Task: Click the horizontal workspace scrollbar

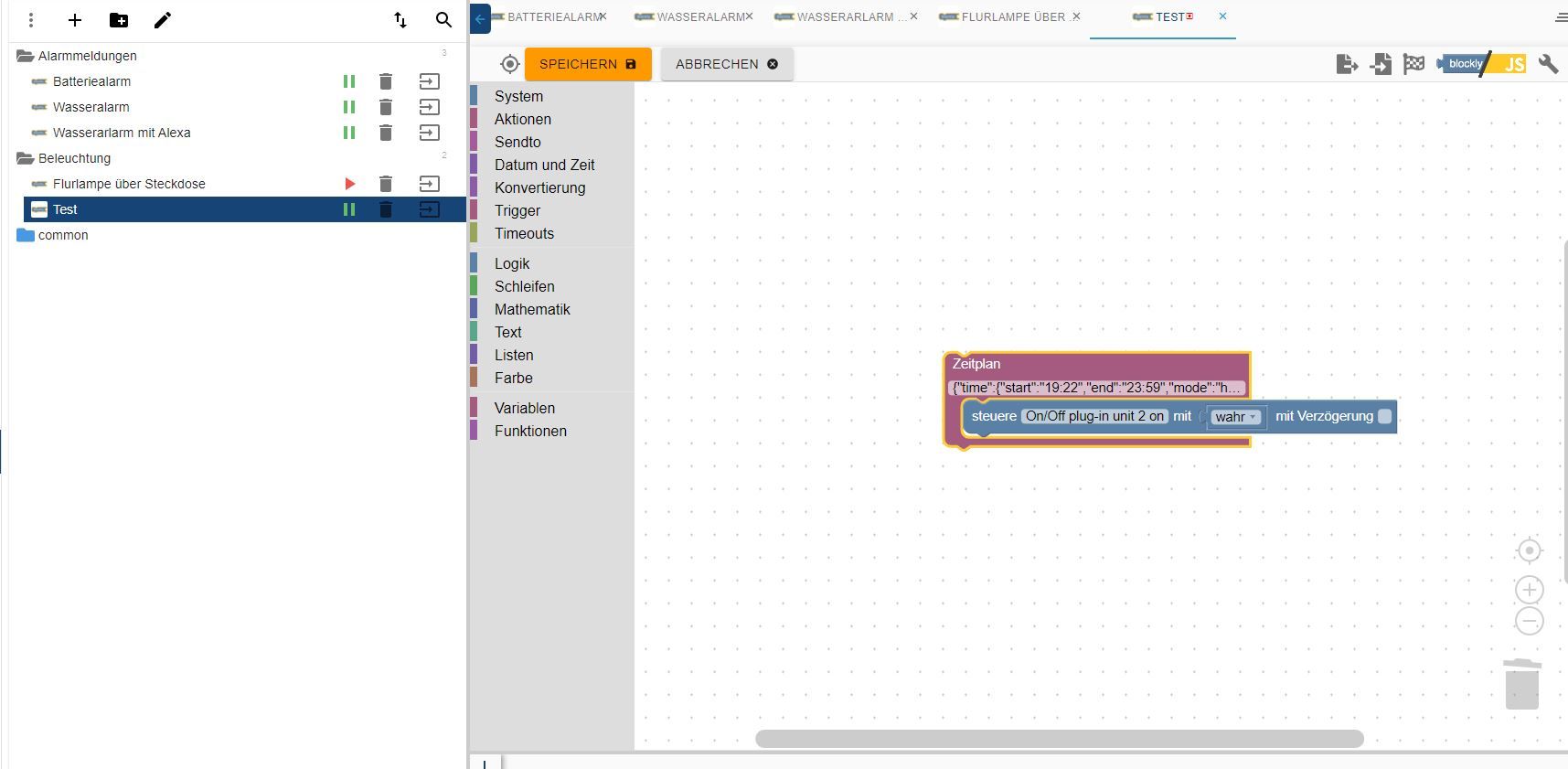Action: [x=1059, y=739]
